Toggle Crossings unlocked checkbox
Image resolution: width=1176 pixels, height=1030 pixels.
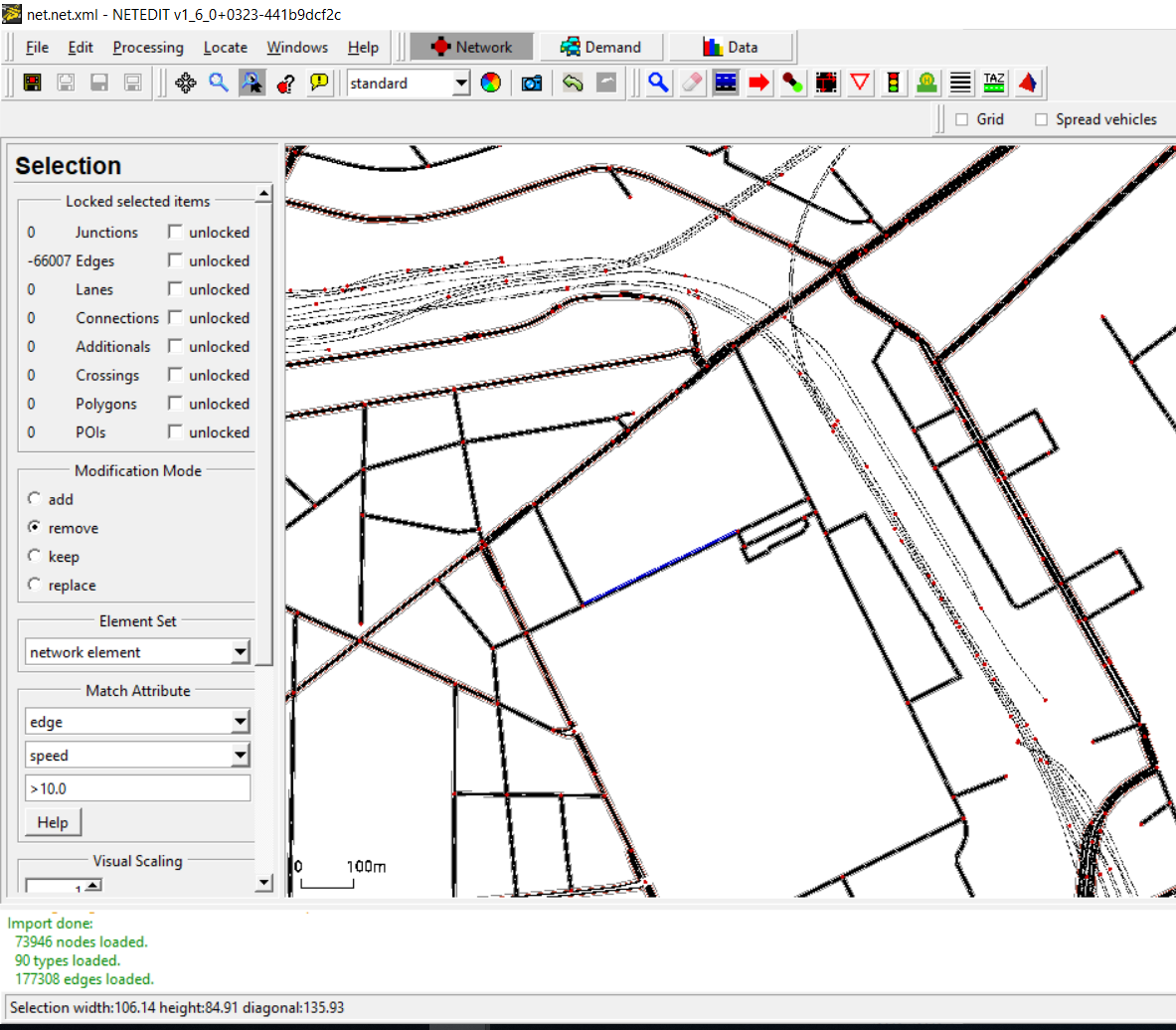(x=175, y=375)
